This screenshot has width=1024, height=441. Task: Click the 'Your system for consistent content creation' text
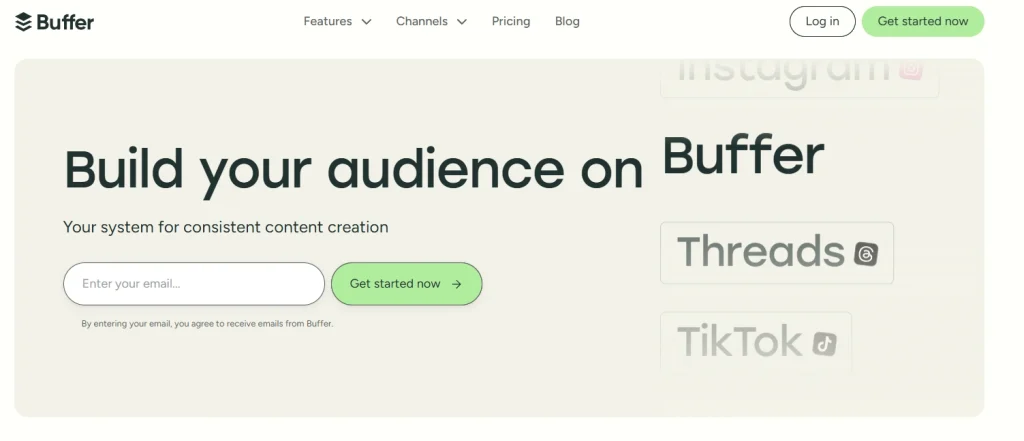(x=225, y=227)
